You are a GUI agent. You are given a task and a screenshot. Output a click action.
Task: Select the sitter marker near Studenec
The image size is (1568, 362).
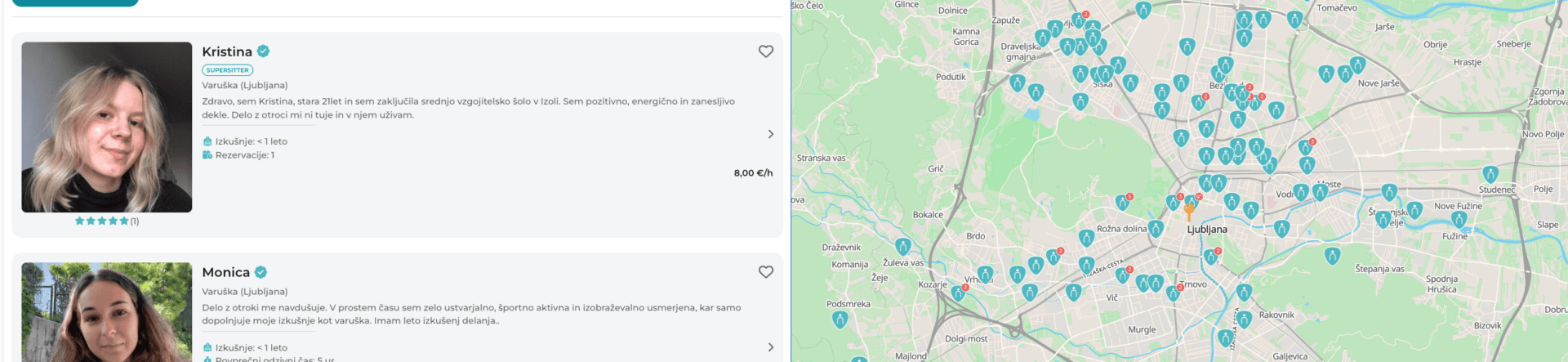coord(1490,174)
